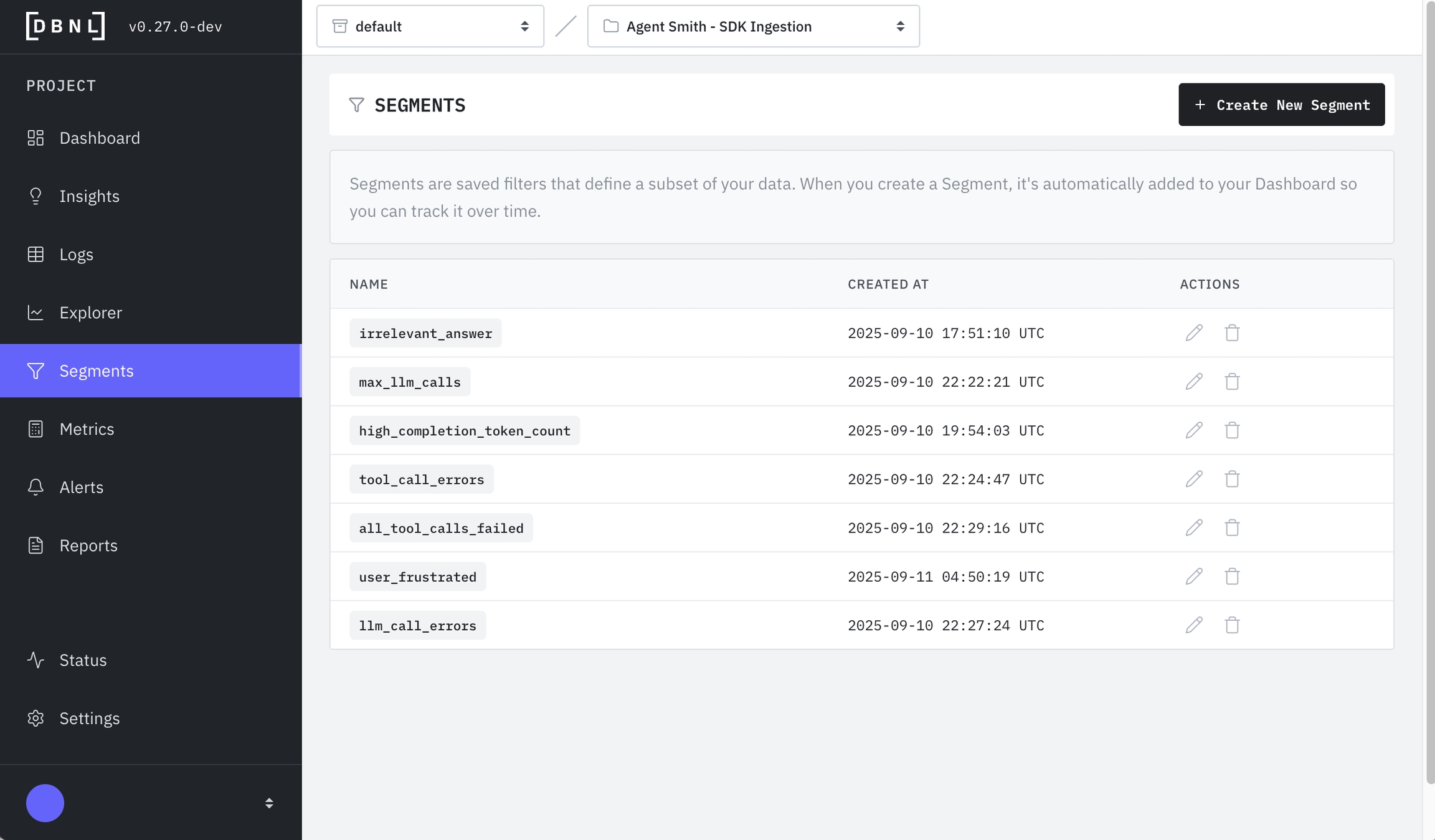Viewport: 1435px width, 840px height.
Task: Delete the irrelevant_answer segment
Action: [1231, 333]
